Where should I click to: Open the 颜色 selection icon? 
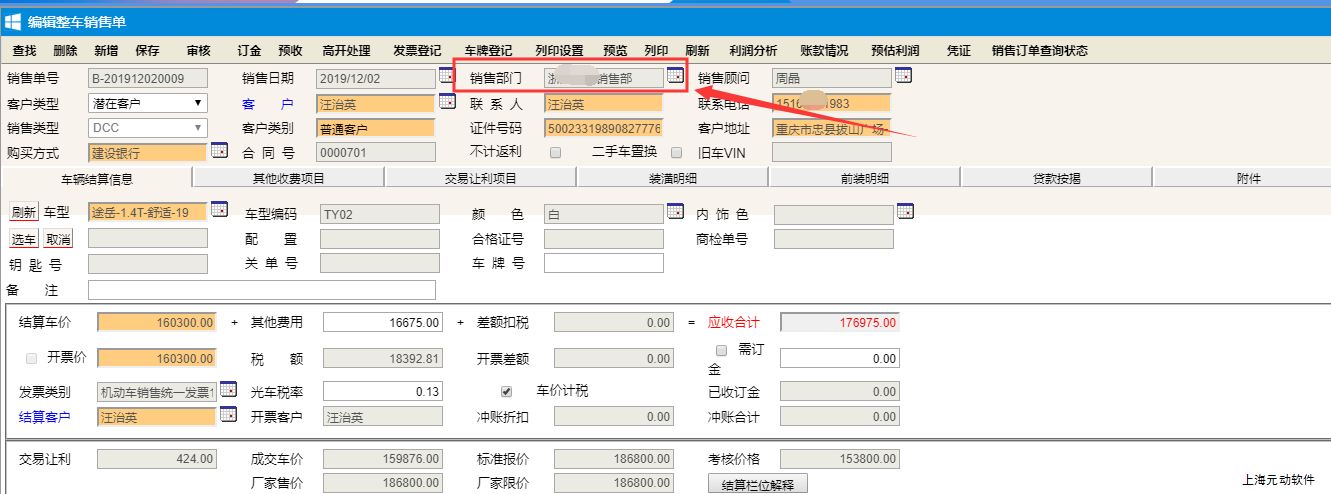(675, 212)
